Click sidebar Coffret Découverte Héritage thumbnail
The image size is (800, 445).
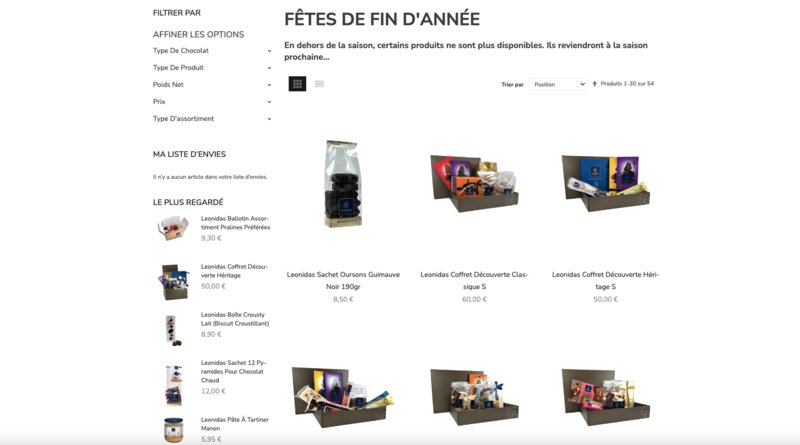pos(173,281)
